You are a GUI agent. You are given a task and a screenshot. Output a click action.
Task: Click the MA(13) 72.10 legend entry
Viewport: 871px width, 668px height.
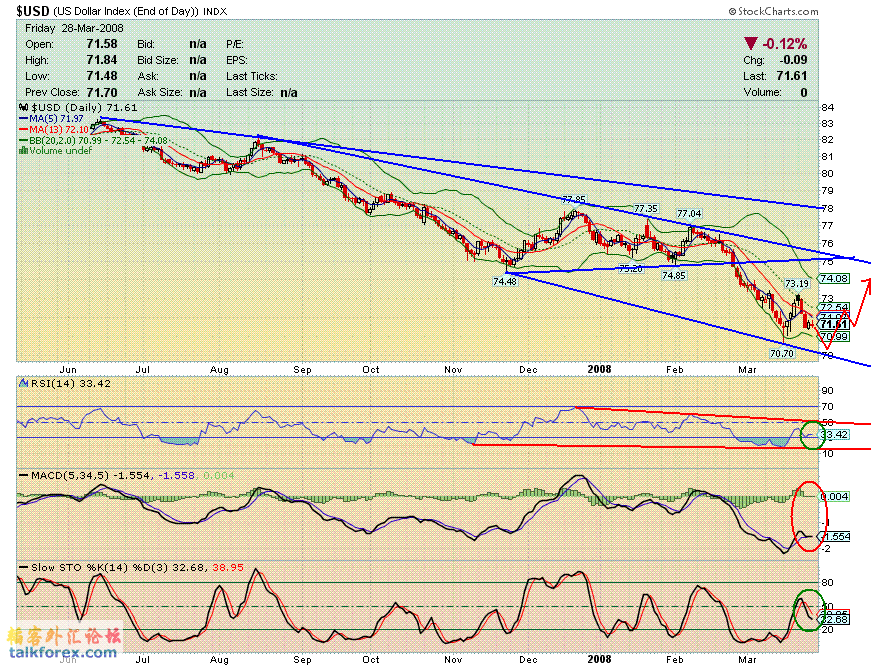point(54,129)
